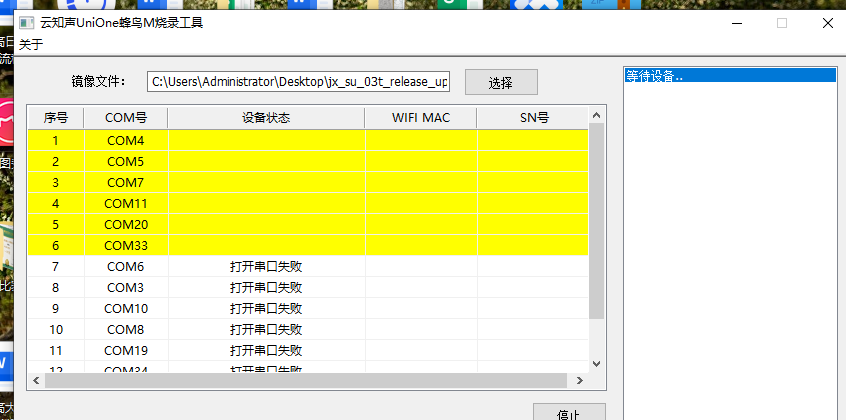The height and width of the screenshot is (420, 846).
Task: Focus the 镜像文件 path input field
Action: [298, 82]
